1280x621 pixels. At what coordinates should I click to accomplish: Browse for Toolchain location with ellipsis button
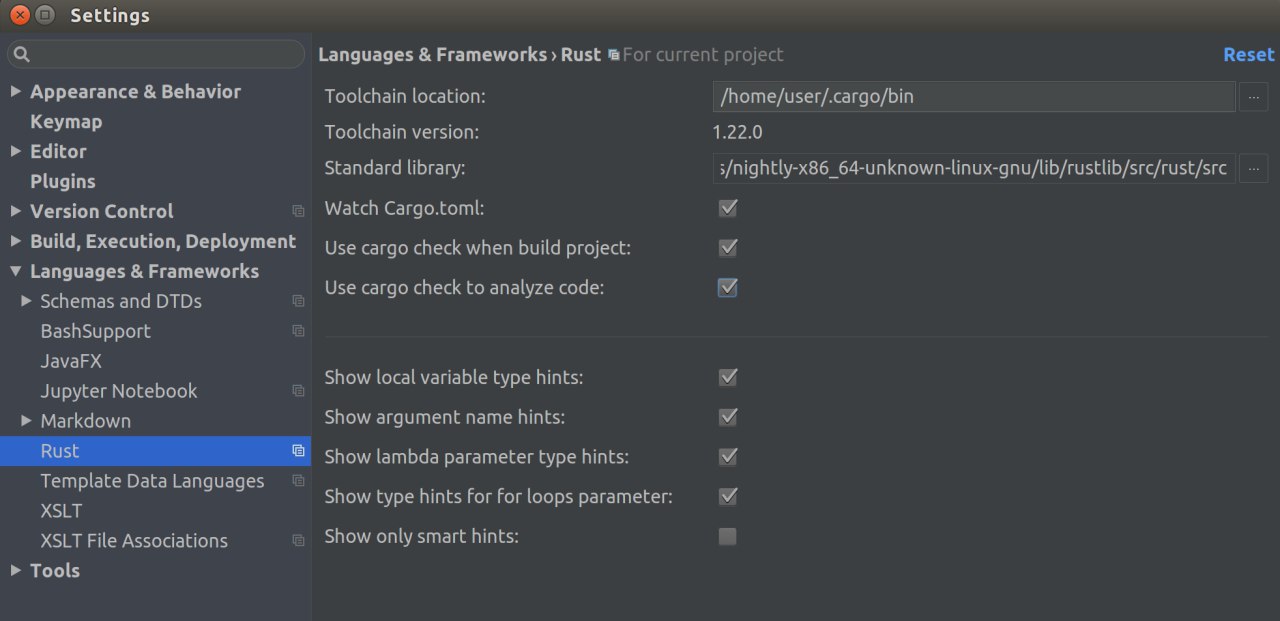1254,97
